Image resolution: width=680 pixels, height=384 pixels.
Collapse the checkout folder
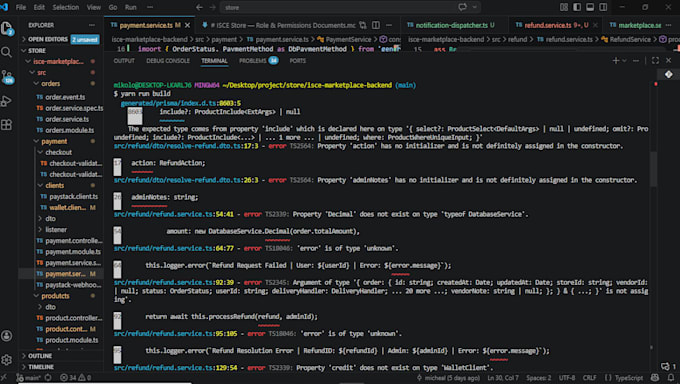59,152
